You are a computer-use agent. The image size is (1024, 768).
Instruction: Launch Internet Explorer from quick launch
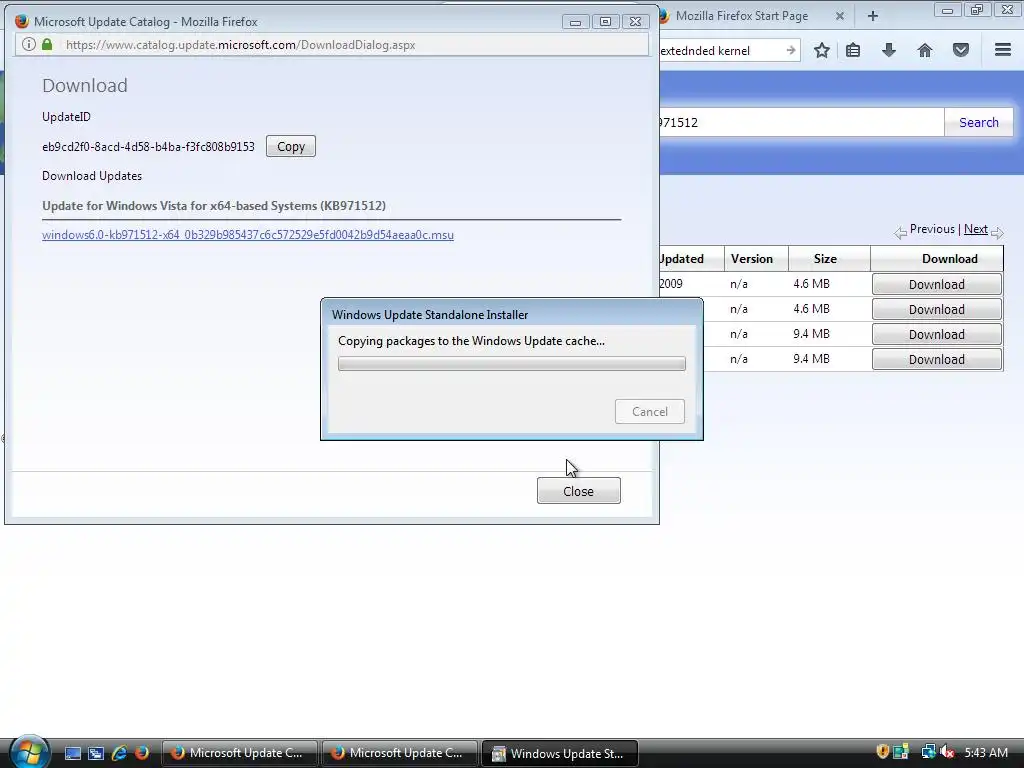point(119,753)
